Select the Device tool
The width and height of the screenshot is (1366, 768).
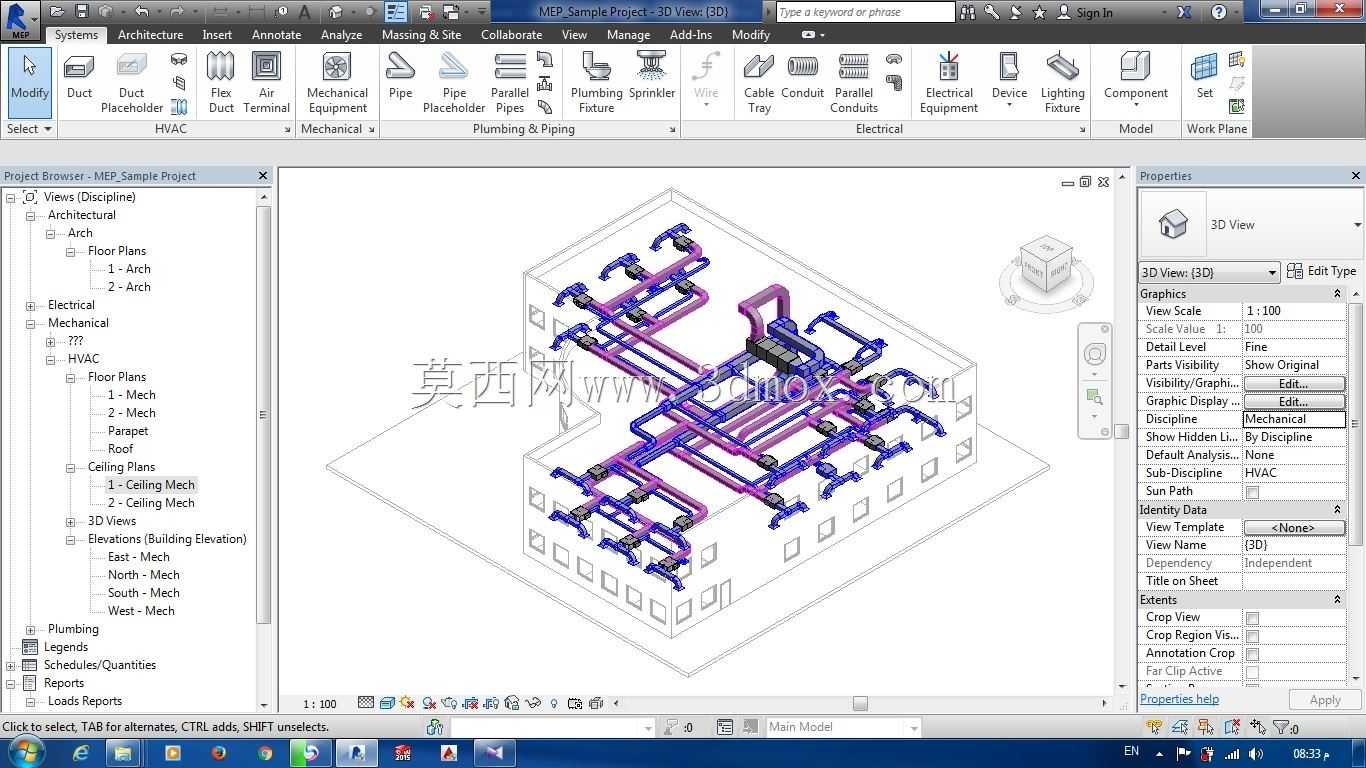[x=1009, y=78]
